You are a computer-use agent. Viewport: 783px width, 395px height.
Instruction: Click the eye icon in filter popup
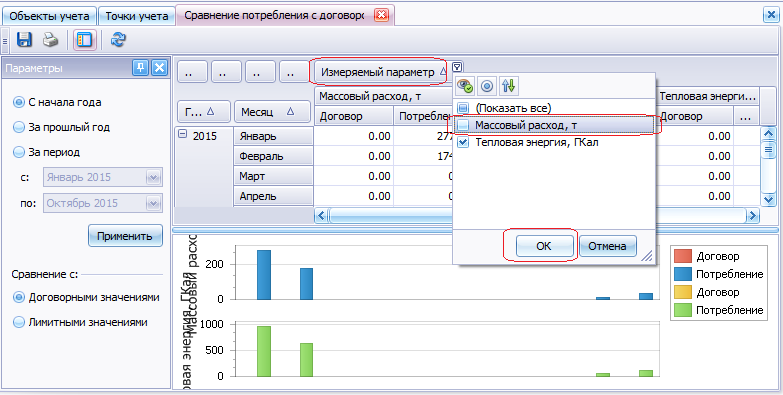point(465,86)
